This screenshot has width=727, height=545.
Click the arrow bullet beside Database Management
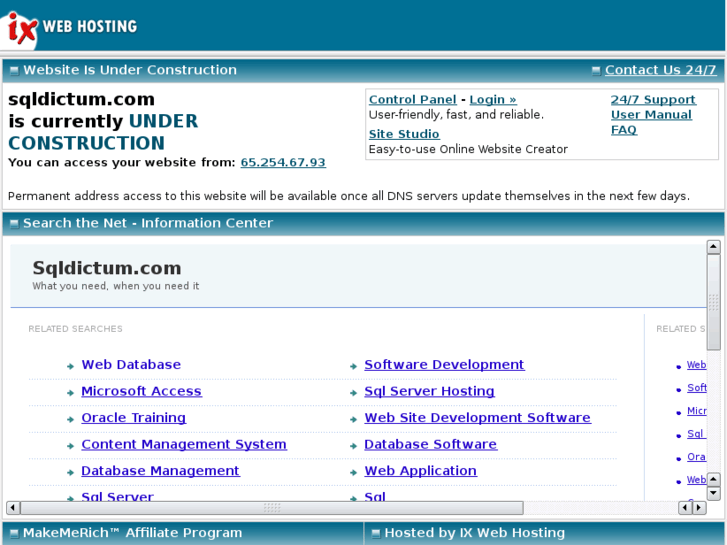point(70,472)
